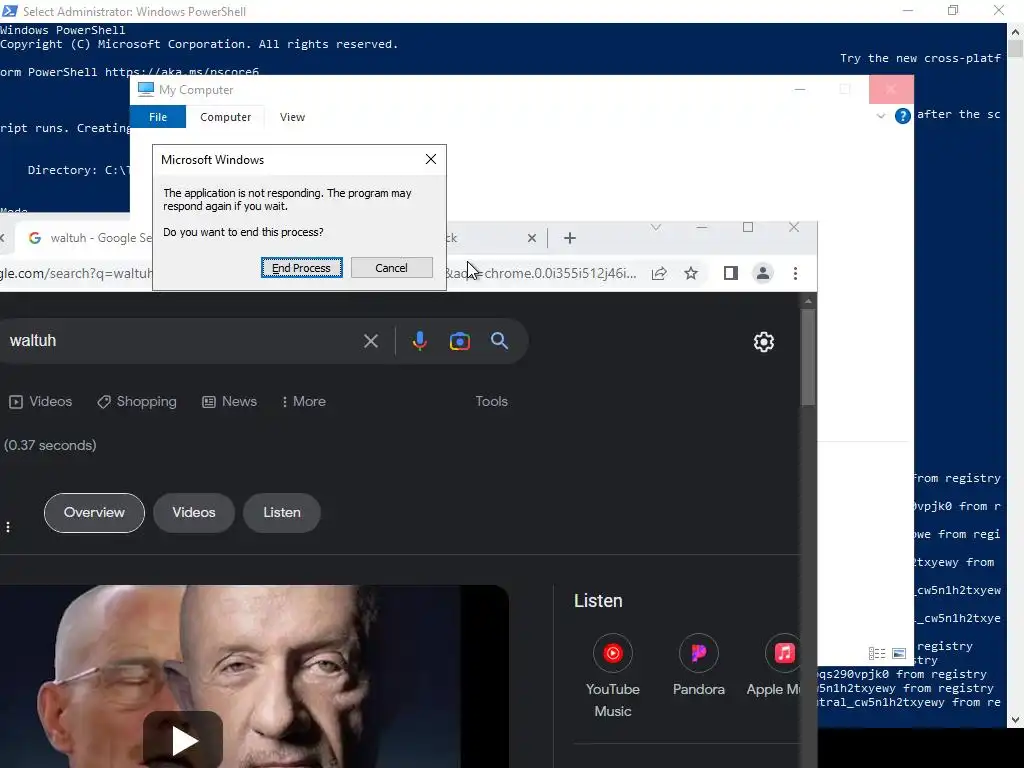The width and height of the screenshot is (1024, 768).
Task: Open the knowledge panel three-dot menu
Action: tap(8, 527)
